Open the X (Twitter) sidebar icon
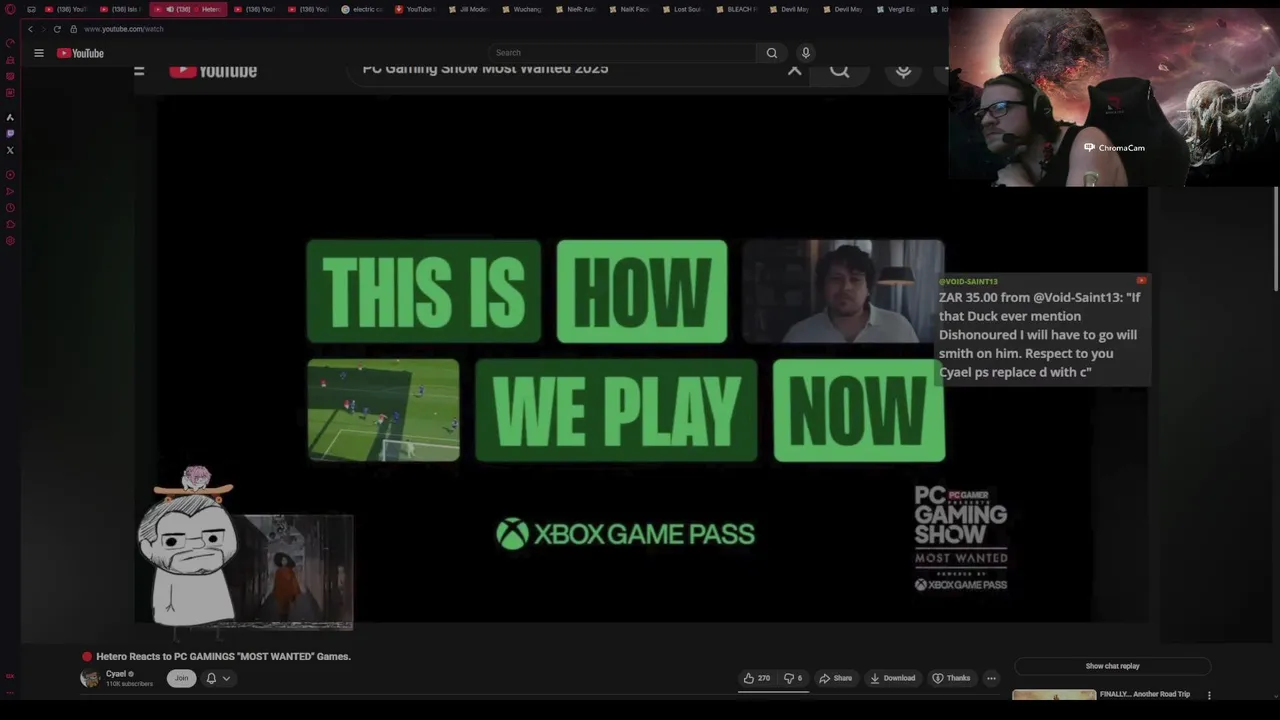The width and height of the screenshot is (1280, 720). pos(10,150)
